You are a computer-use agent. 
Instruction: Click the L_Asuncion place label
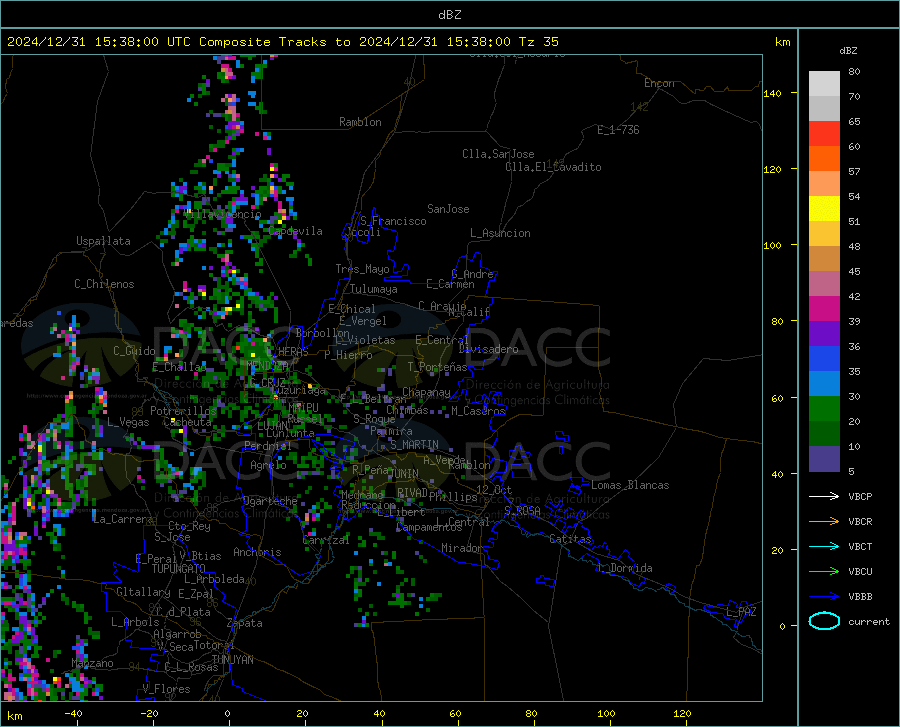(x=500, y=233)
